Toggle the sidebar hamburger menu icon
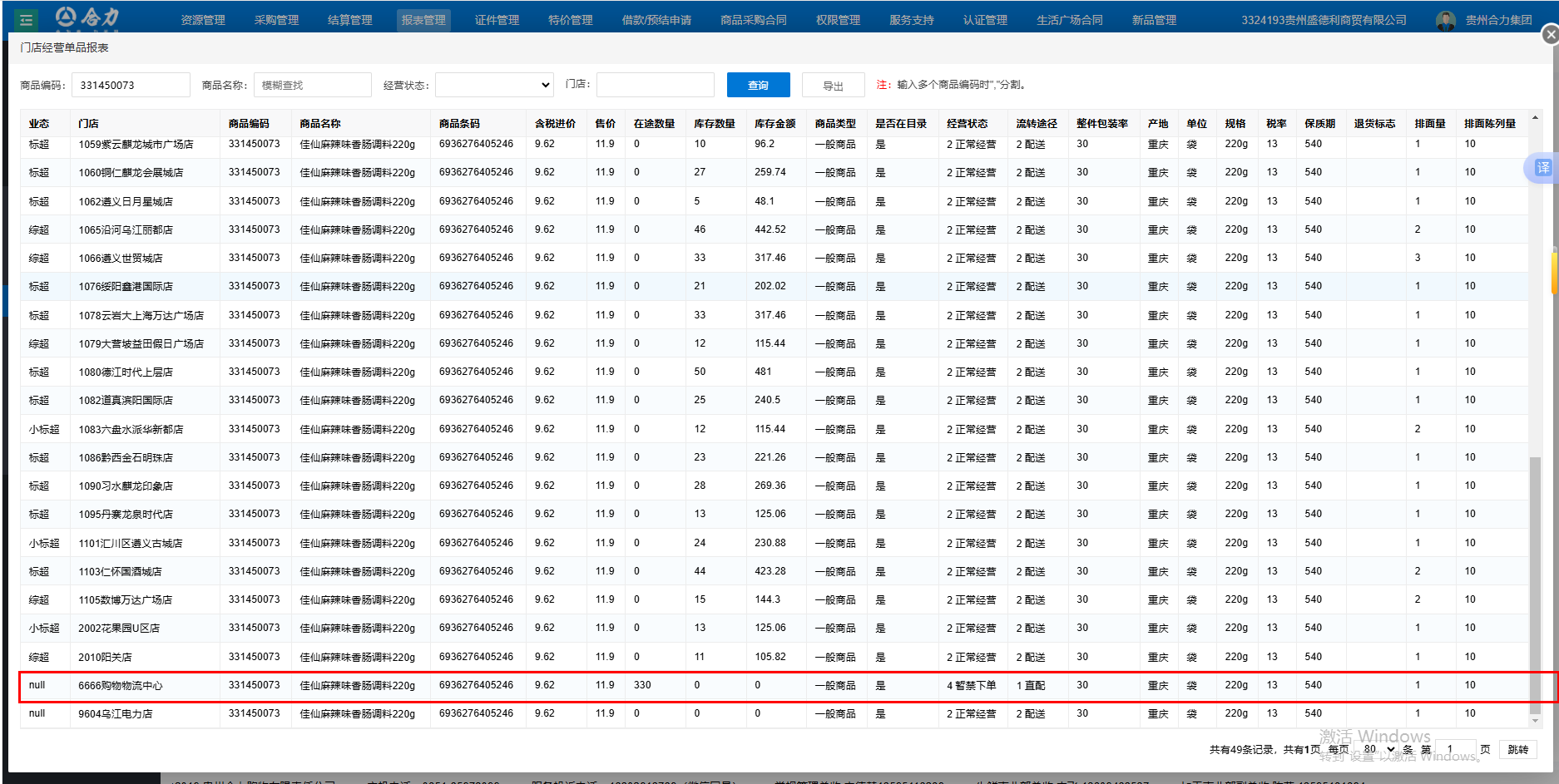The height and width of the screenshot is (784, 1559). (x=27, y=20)
